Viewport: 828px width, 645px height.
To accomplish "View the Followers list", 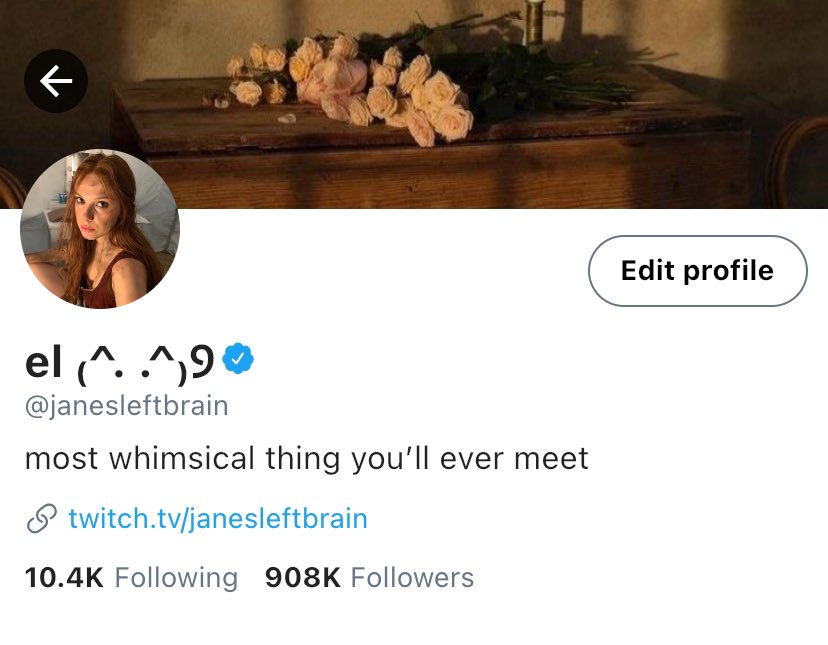I will 369,578.
